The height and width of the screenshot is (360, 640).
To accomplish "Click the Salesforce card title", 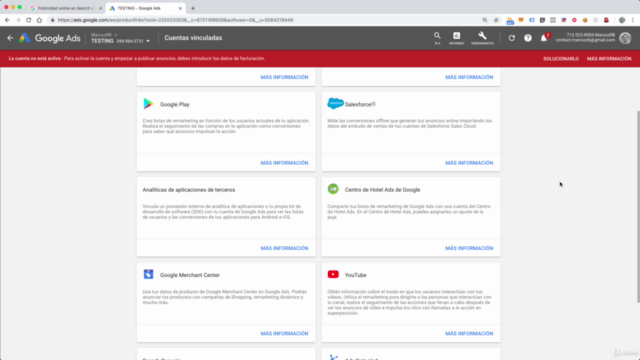I will (x=360, y=104).
